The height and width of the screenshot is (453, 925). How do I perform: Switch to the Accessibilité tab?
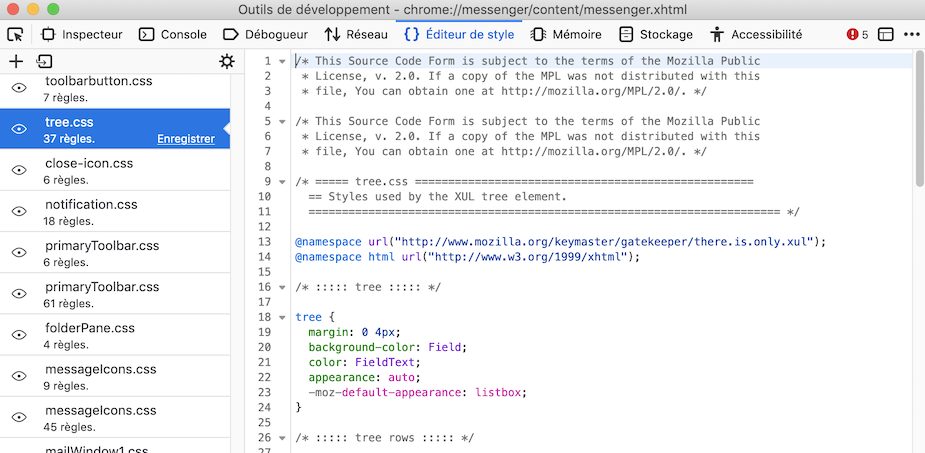(x=756, y=35)
